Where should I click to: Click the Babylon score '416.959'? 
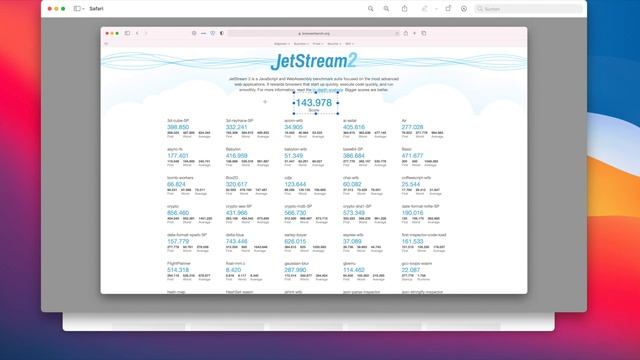[236, 156]
